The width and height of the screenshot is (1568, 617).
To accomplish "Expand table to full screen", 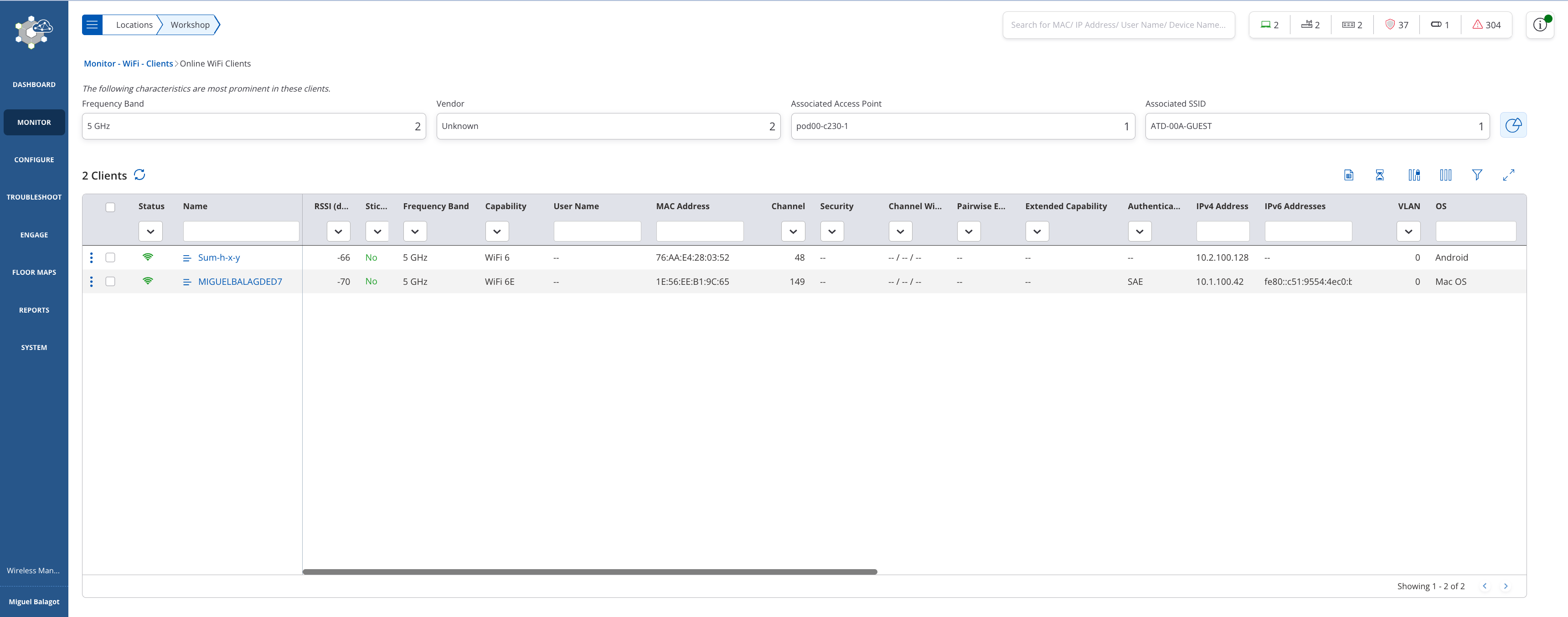I will click(1508, 175).
